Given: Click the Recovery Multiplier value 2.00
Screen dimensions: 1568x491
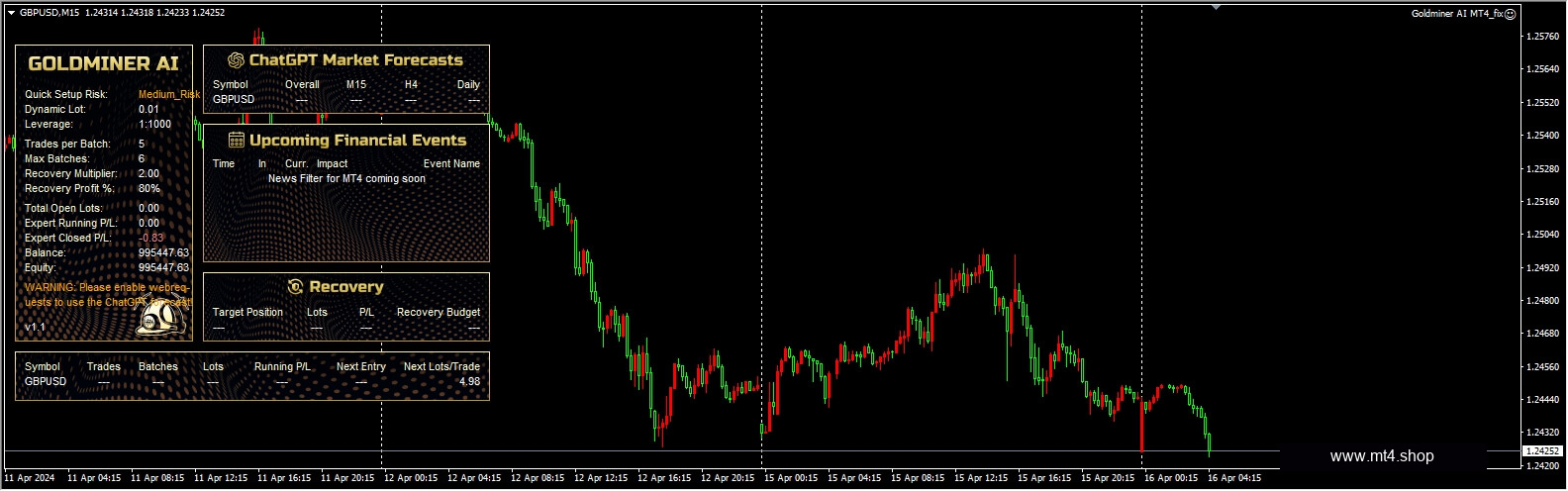Looking at the screenshot, I should pos(148,173).
